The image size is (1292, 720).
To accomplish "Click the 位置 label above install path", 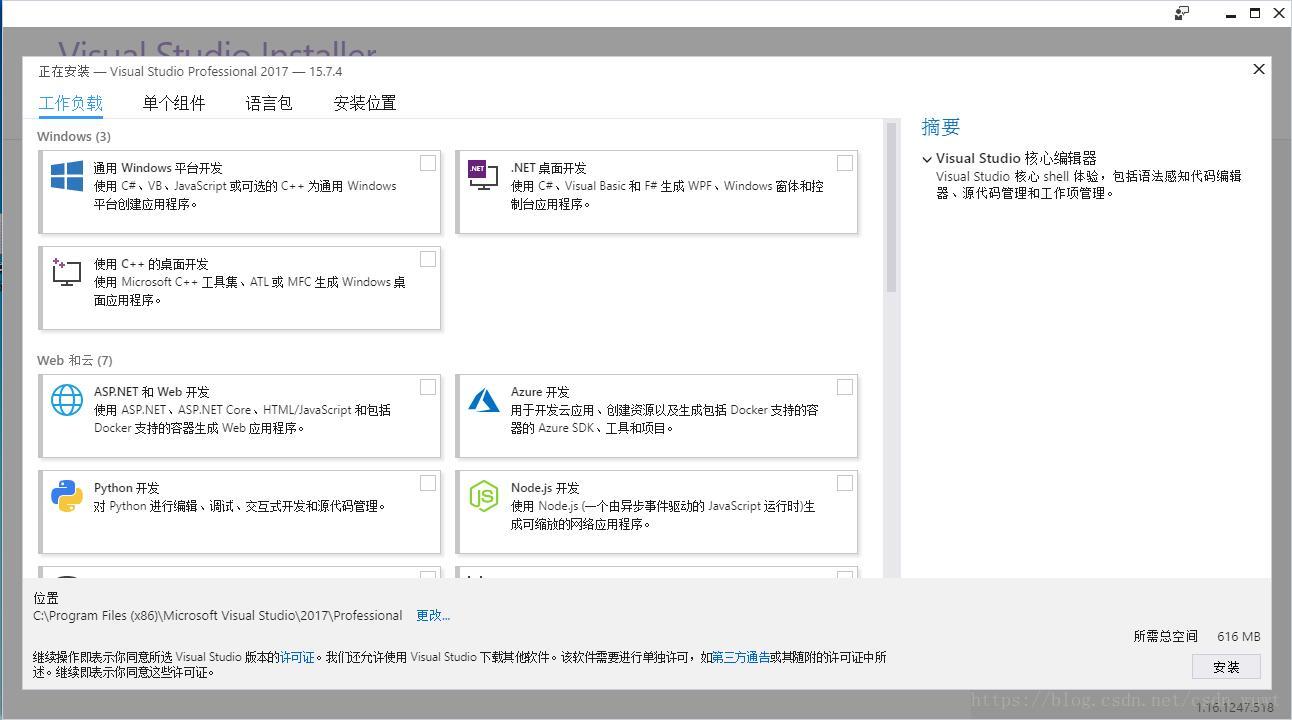I will tap(46, 598).
